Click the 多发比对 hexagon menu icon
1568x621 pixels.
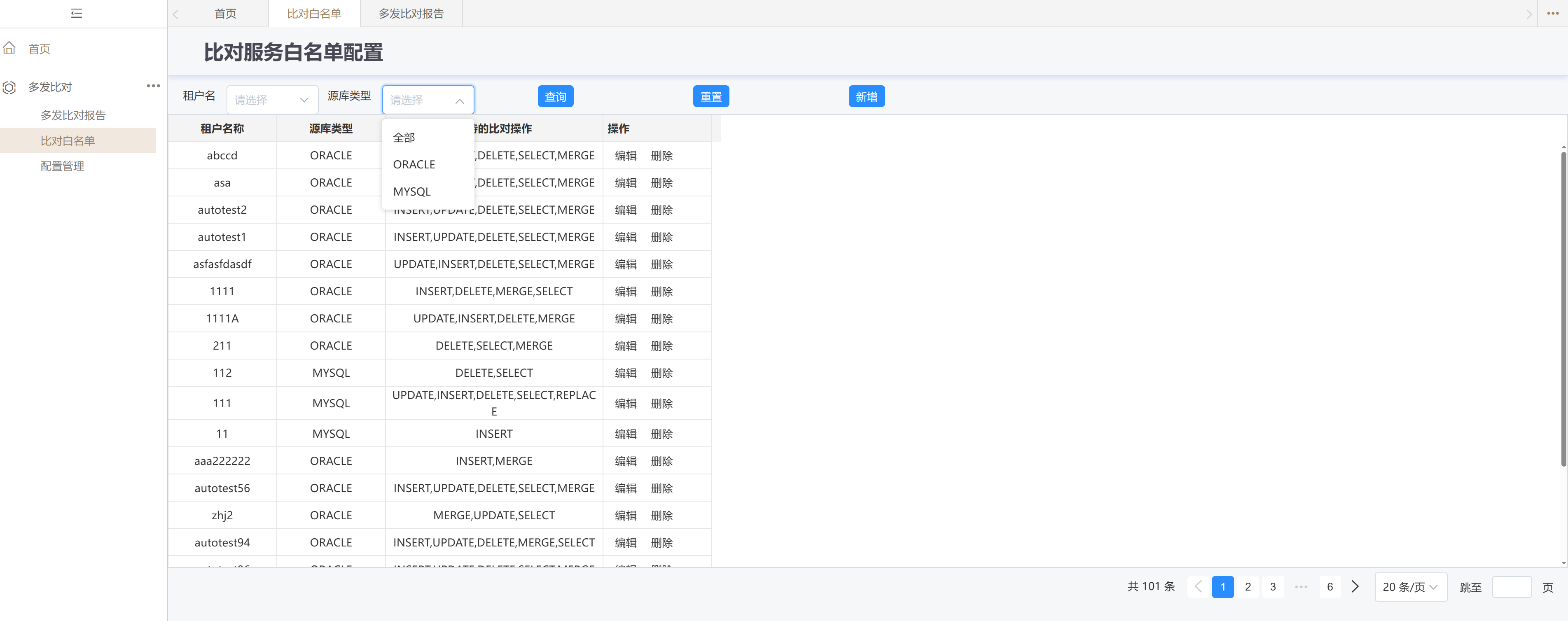(9, 87)
